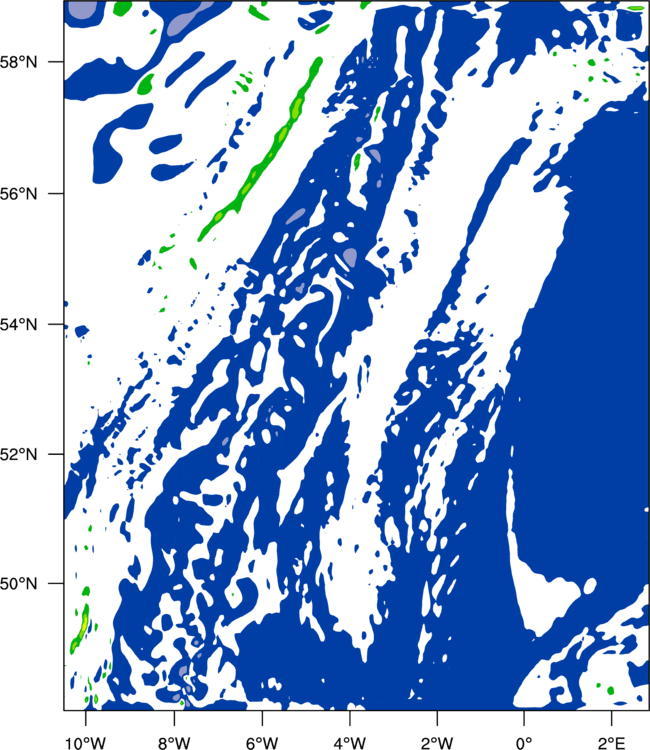
Task: Click the 58°N latitude label
Action: 18,62
